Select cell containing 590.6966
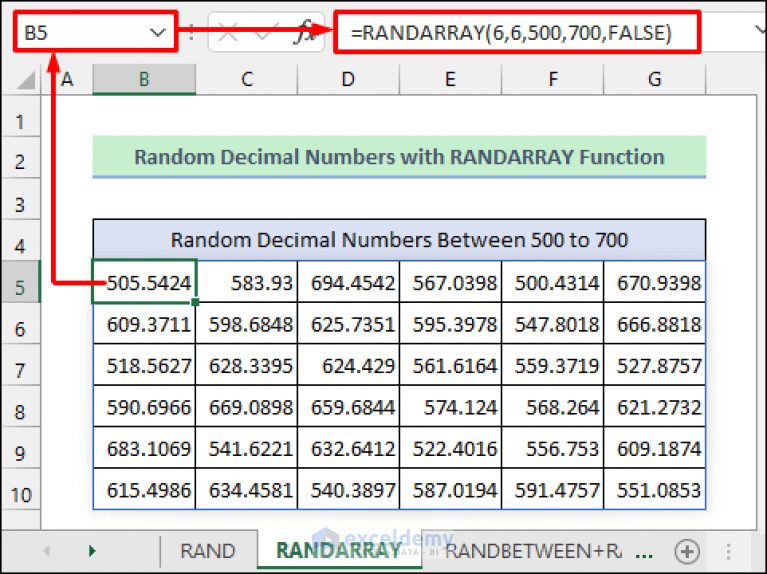 pyautogui.click(x=144, y=406)
